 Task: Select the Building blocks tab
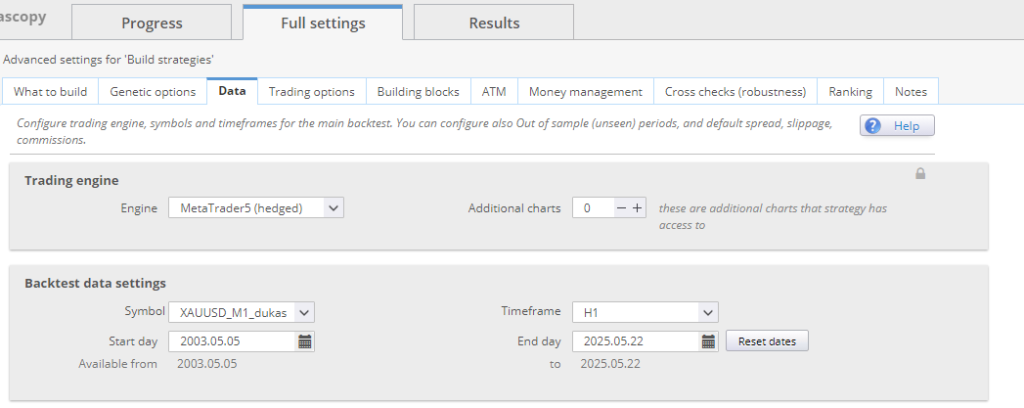(418, 92)
